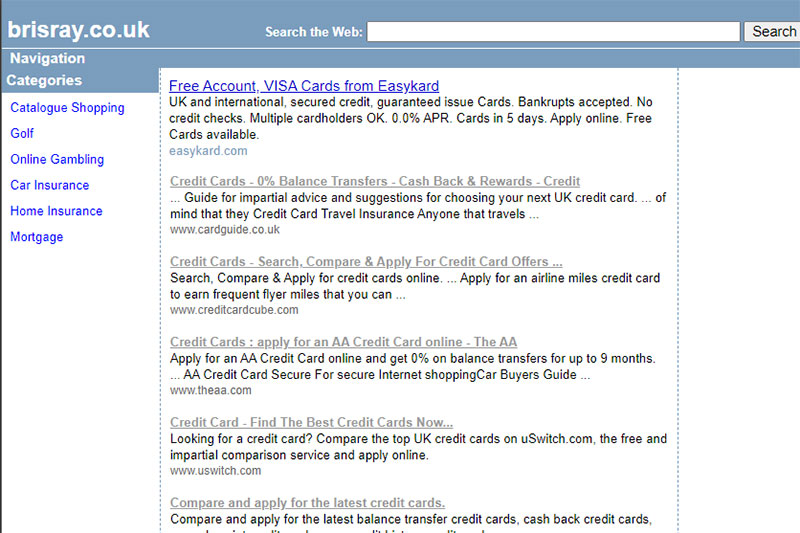Click the www.theaa.com URL text
This screenshot has width=800, height=533.
211,390
